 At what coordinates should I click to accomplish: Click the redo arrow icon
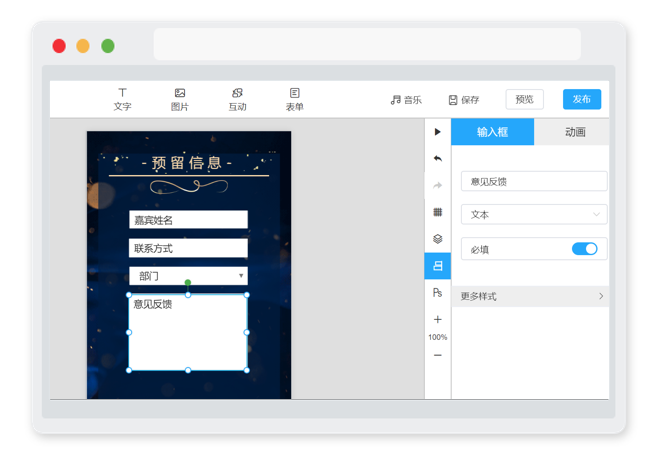(438, 185)
